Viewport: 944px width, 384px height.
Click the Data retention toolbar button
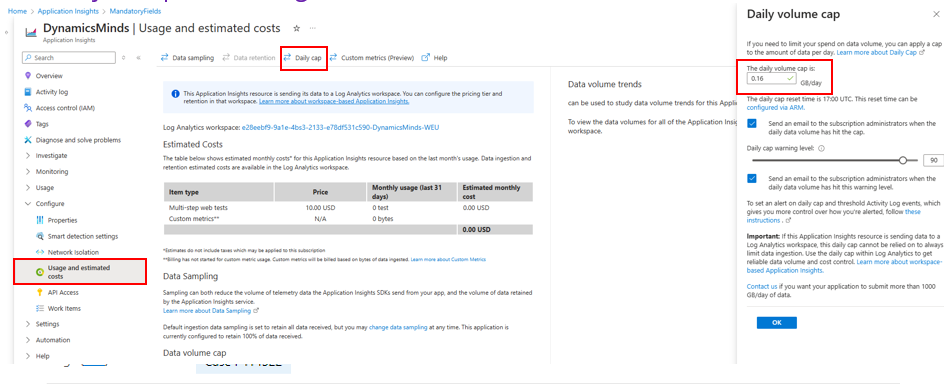pos(249,58)
